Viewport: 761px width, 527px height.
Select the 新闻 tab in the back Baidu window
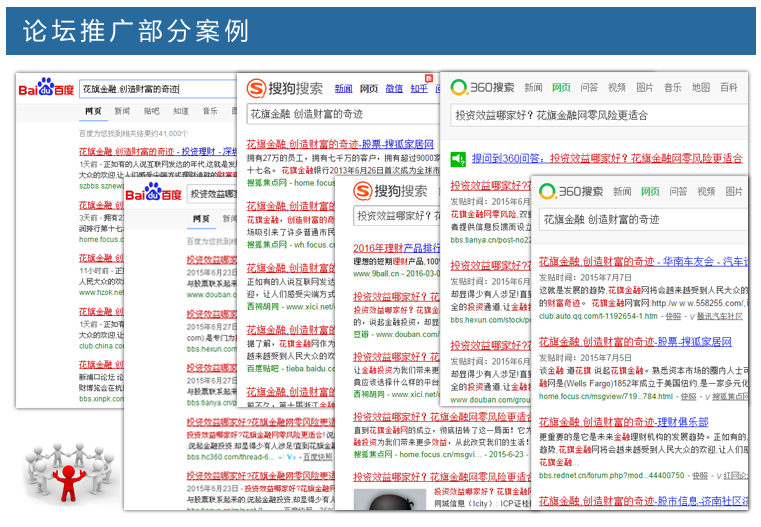(x=122, y=111)
